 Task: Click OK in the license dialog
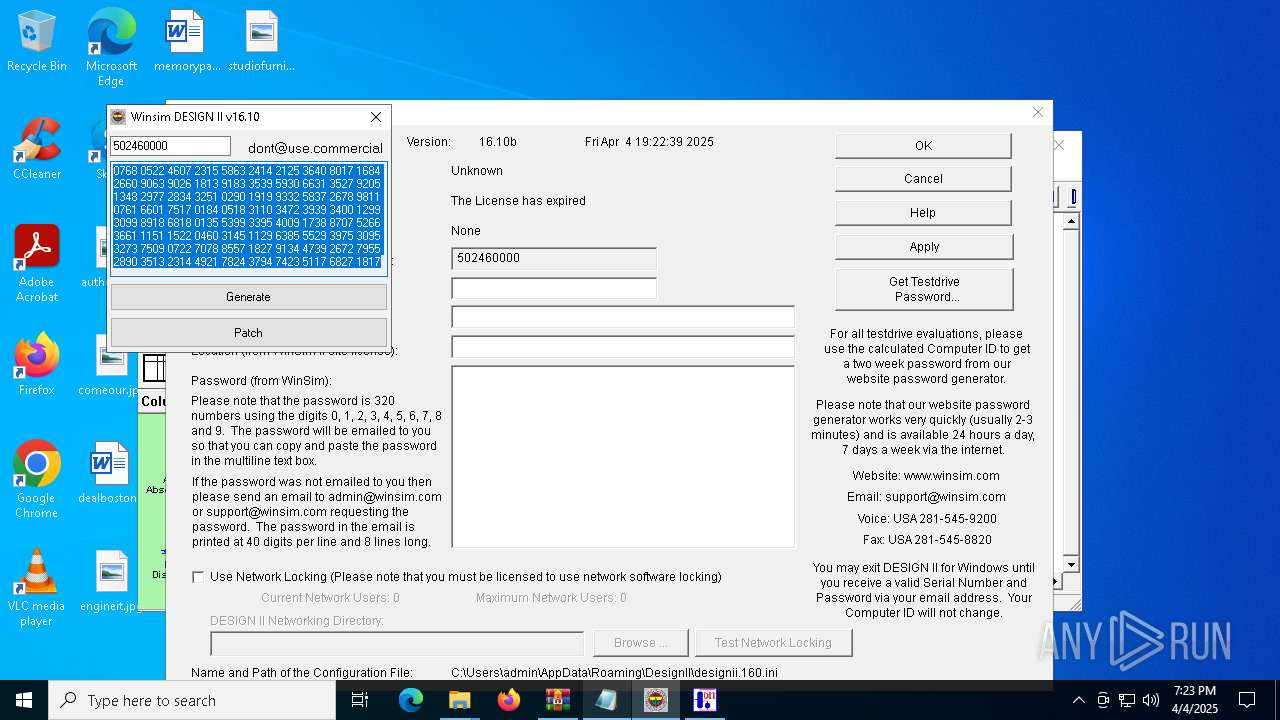coord(923,146)
